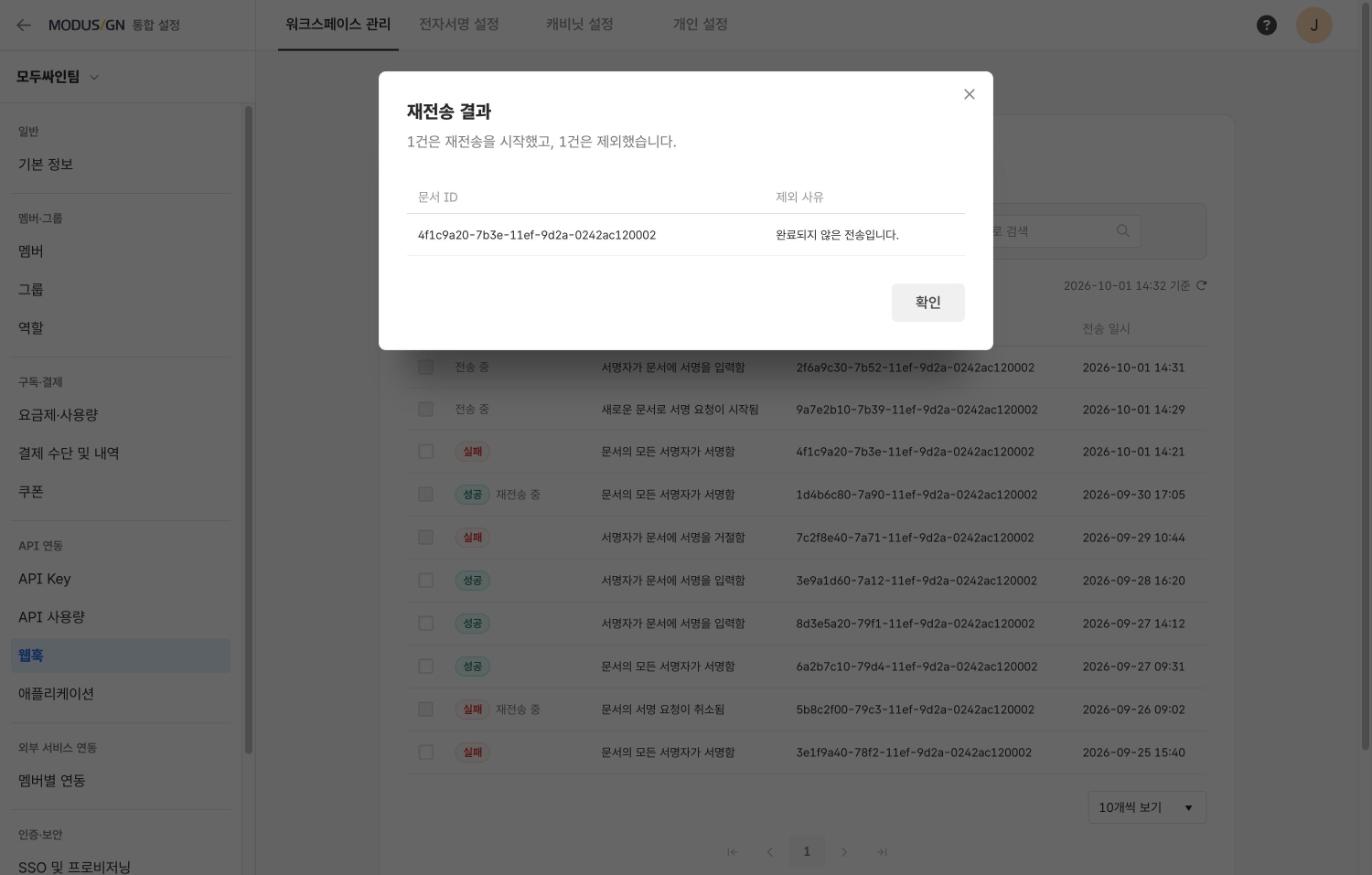The height and width of the screenshot is (875, 1372).
Task: Open 기본 정보 in sidebar
Action: 121,164
